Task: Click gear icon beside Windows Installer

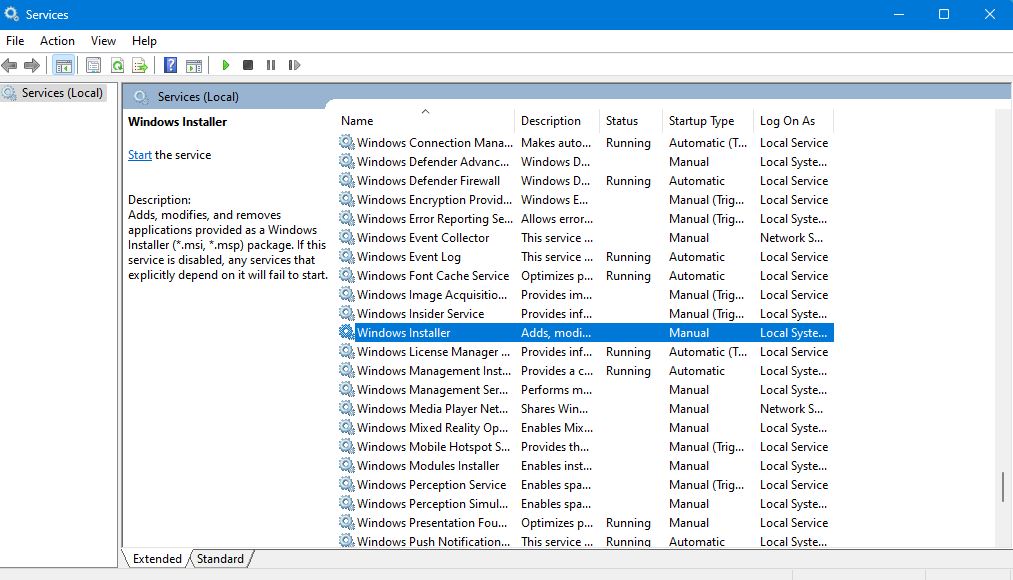Action: (x=347, y=332)
